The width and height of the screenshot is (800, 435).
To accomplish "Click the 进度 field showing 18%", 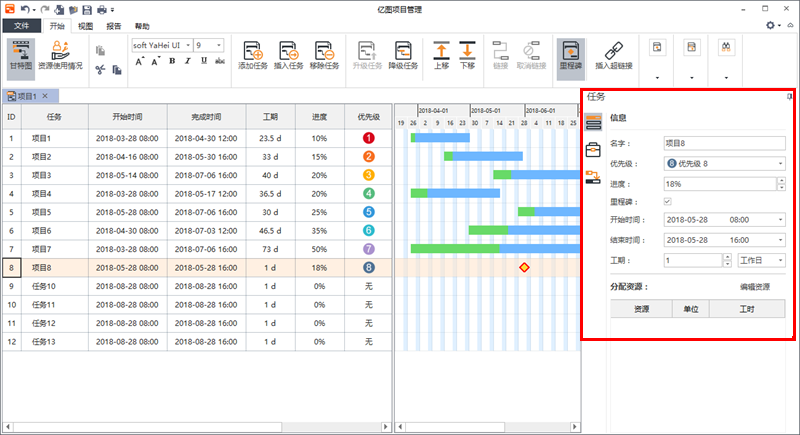I will 720,184.
